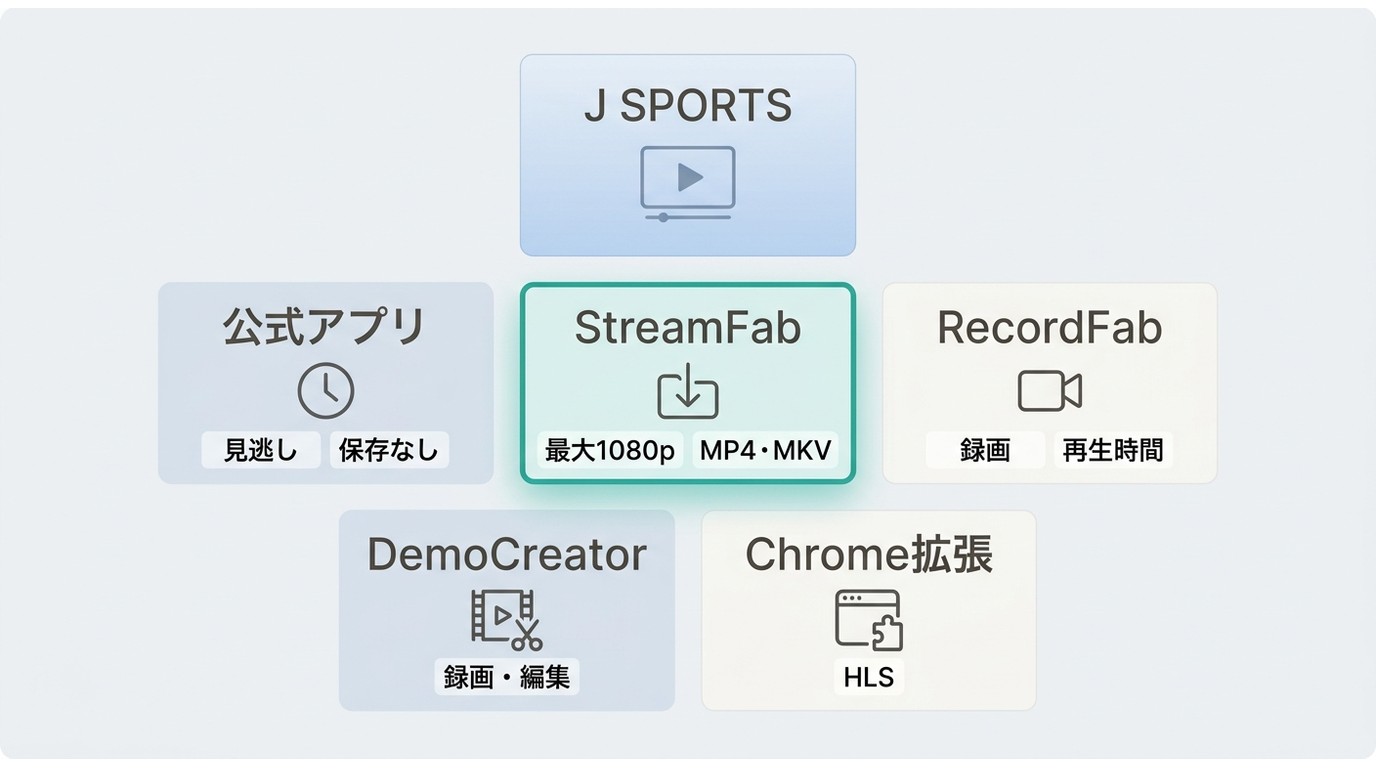Select the clock icon on 公式アプリ card
This screenshot has height=768, width=1376.
coord(326,391)
